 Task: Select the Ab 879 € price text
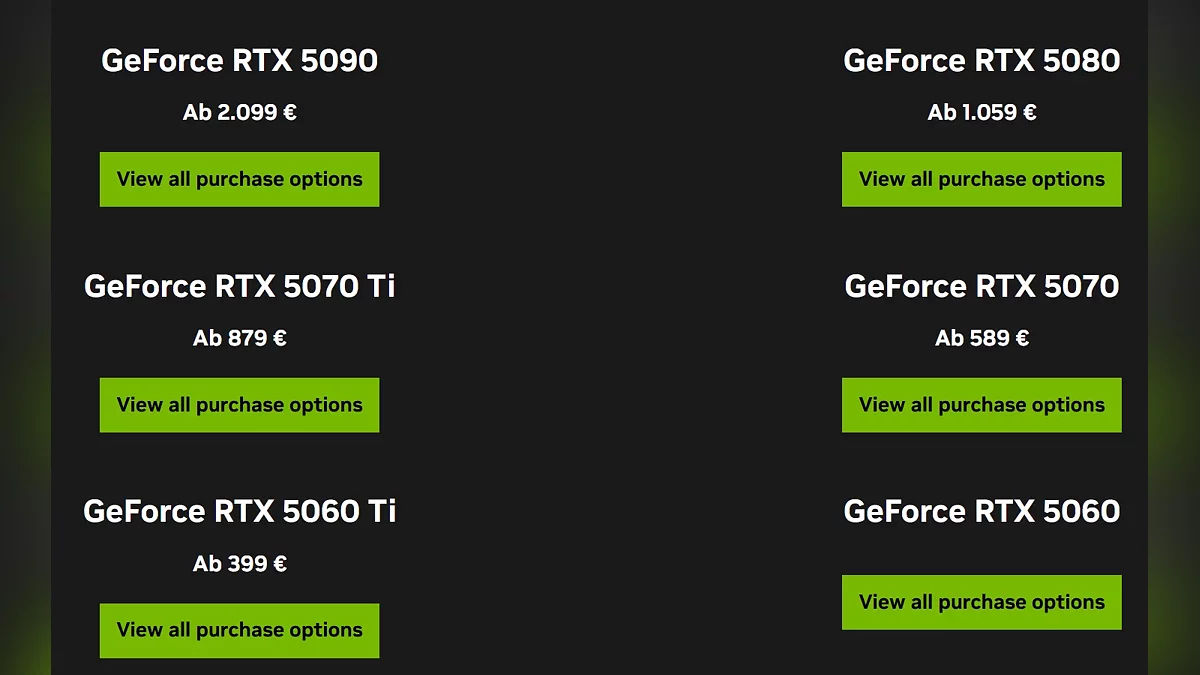239,339
